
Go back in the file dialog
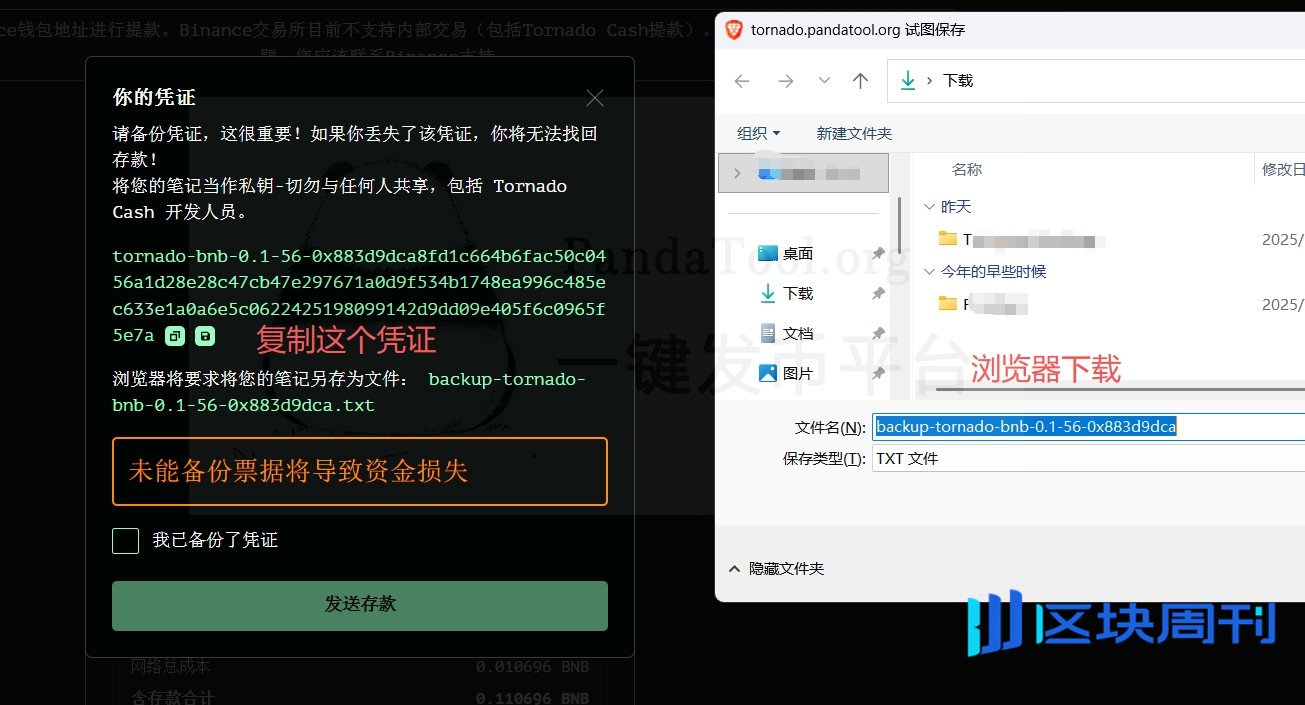pyautogui.click(x=742, y=81)
